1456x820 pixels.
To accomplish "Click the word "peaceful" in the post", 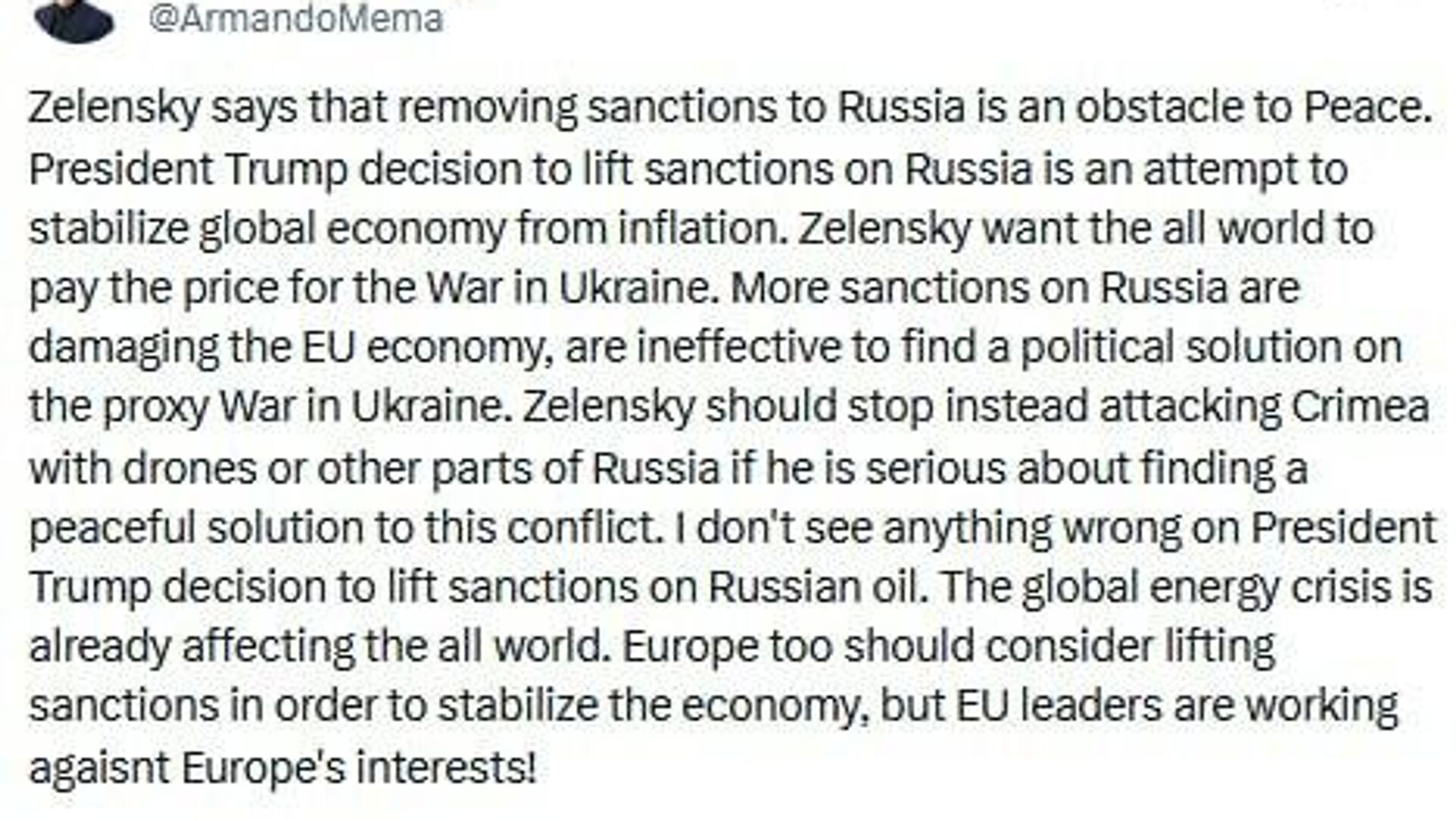I will pos(111,527).
